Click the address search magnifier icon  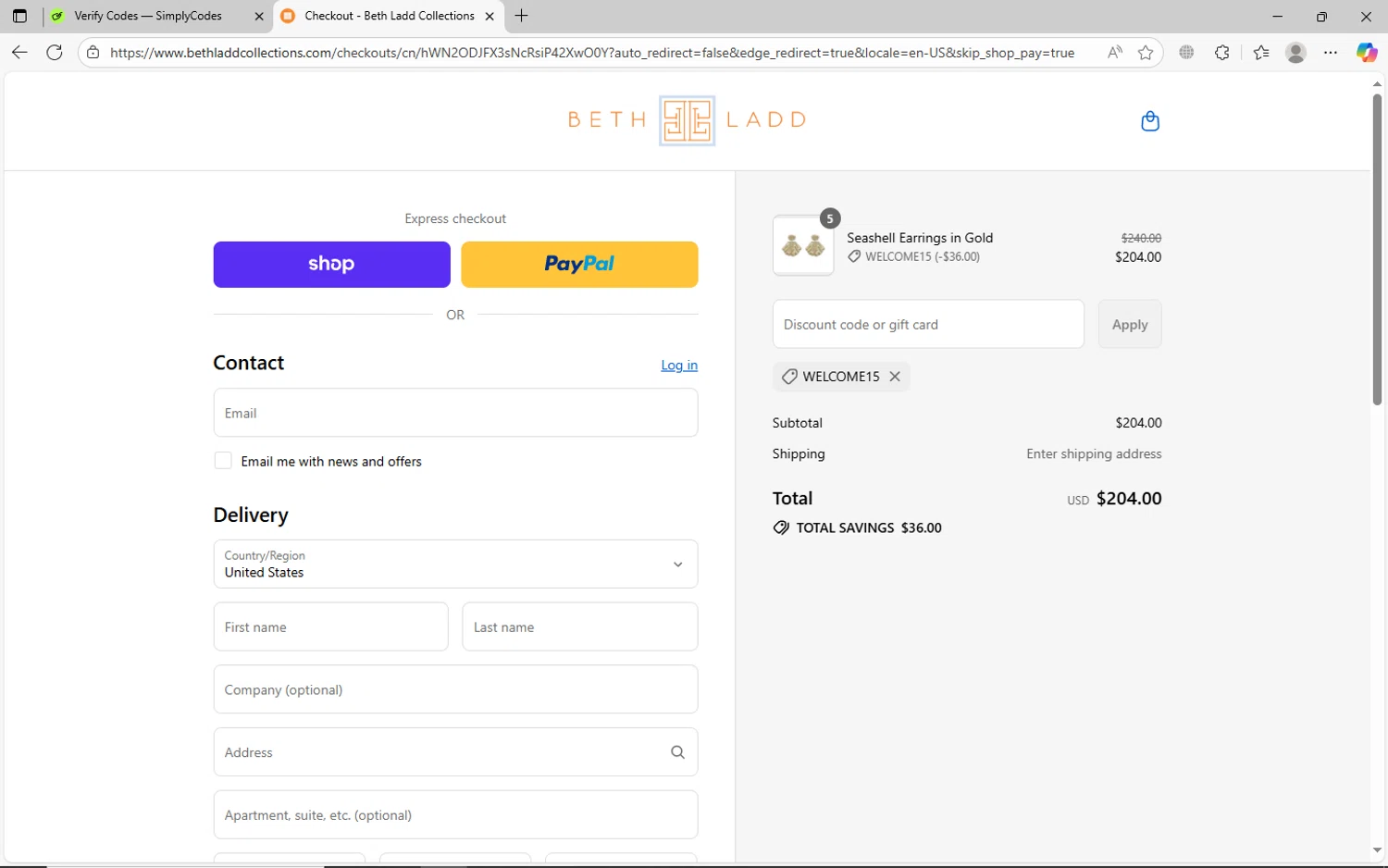(677, 752)
